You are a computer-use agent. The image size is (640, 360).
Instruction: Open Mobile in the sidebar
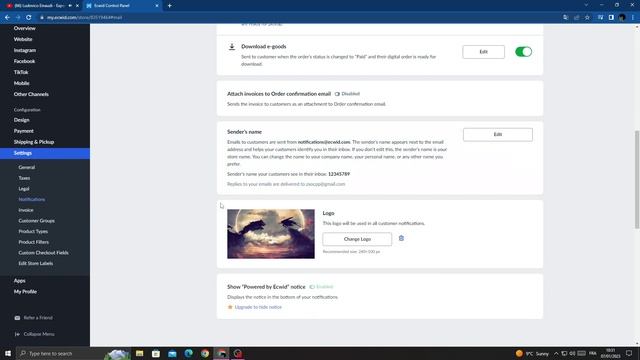tap(22, 83)
